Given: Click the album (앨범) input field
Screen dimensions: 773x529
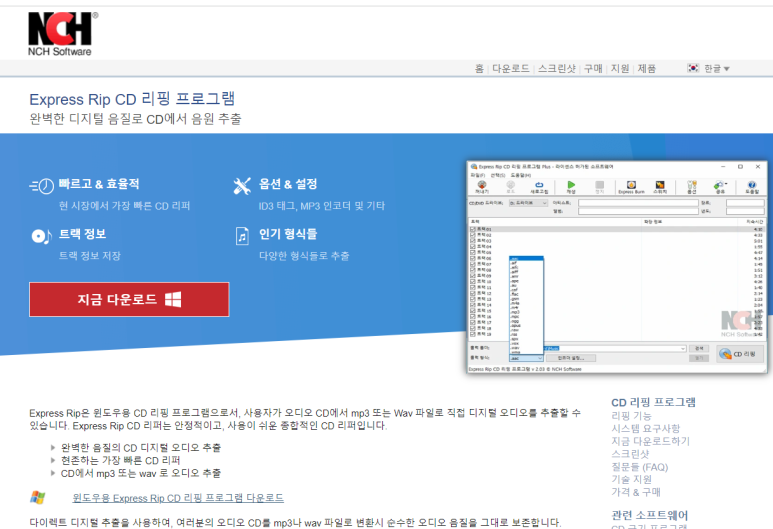Looking at the screenshot, I should pos(638,211).
